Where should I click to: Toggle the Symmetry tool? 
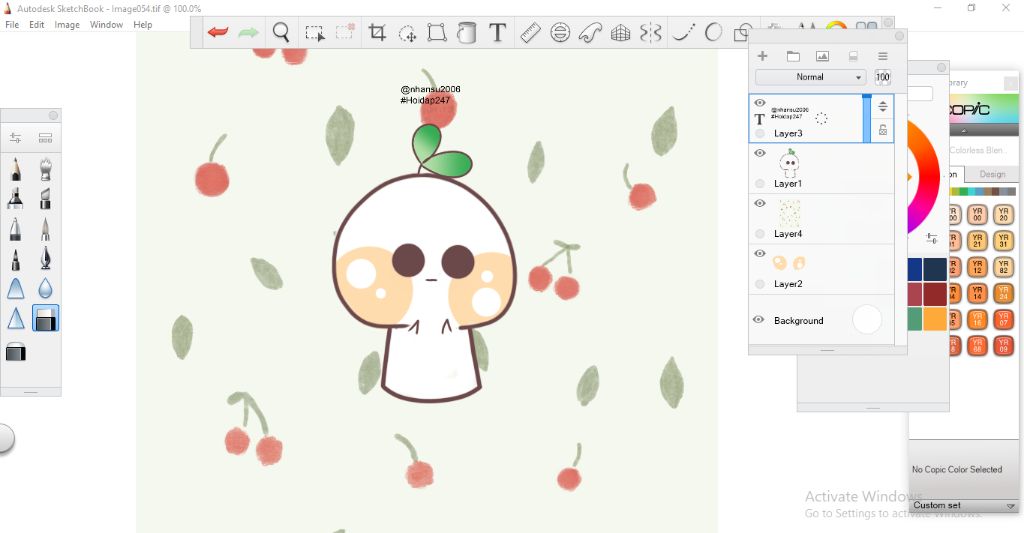650,33
